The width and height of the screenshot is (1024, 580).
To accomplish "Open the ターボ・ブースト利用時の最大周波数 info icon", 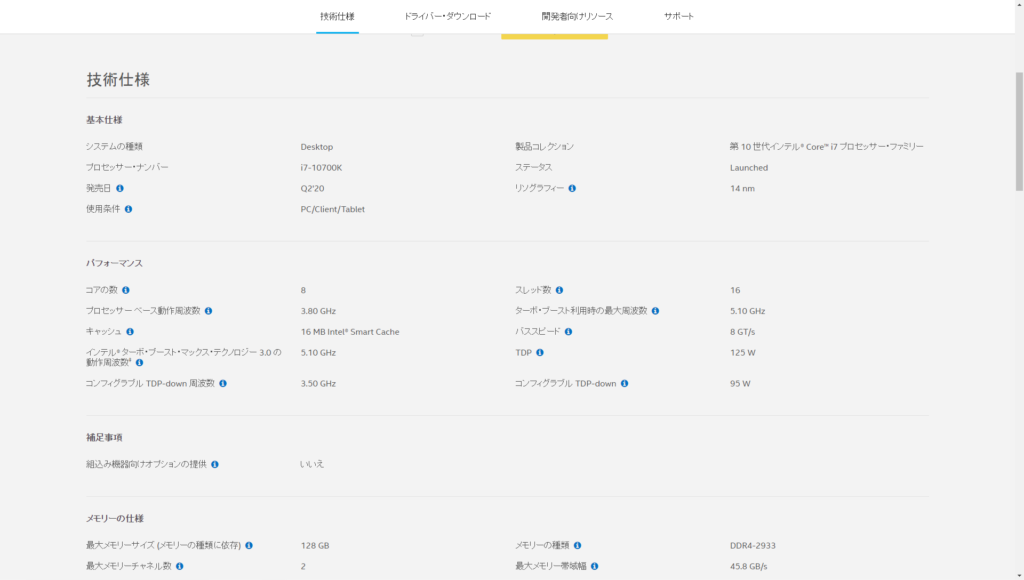I will pyautogui.click(x=656, y=310).
